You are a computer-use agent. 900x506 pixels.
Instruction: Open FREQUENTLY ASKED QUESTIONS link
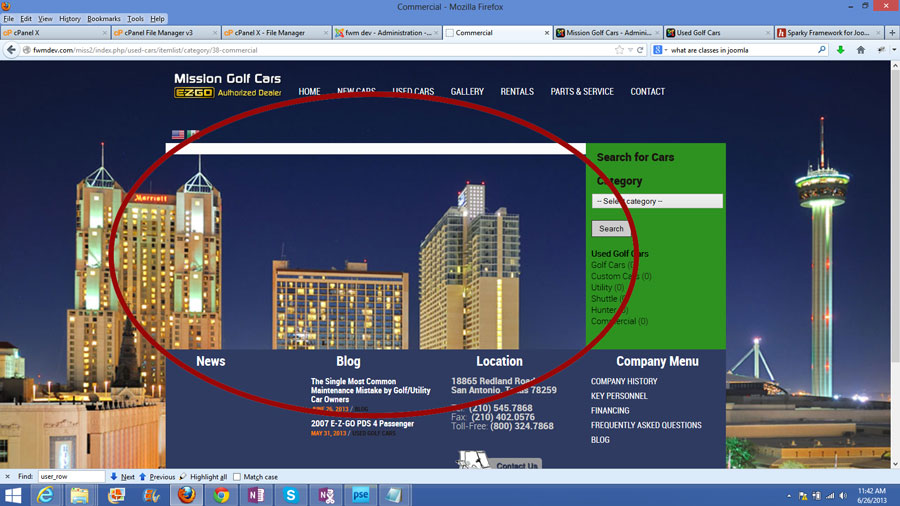pos(646,425)
